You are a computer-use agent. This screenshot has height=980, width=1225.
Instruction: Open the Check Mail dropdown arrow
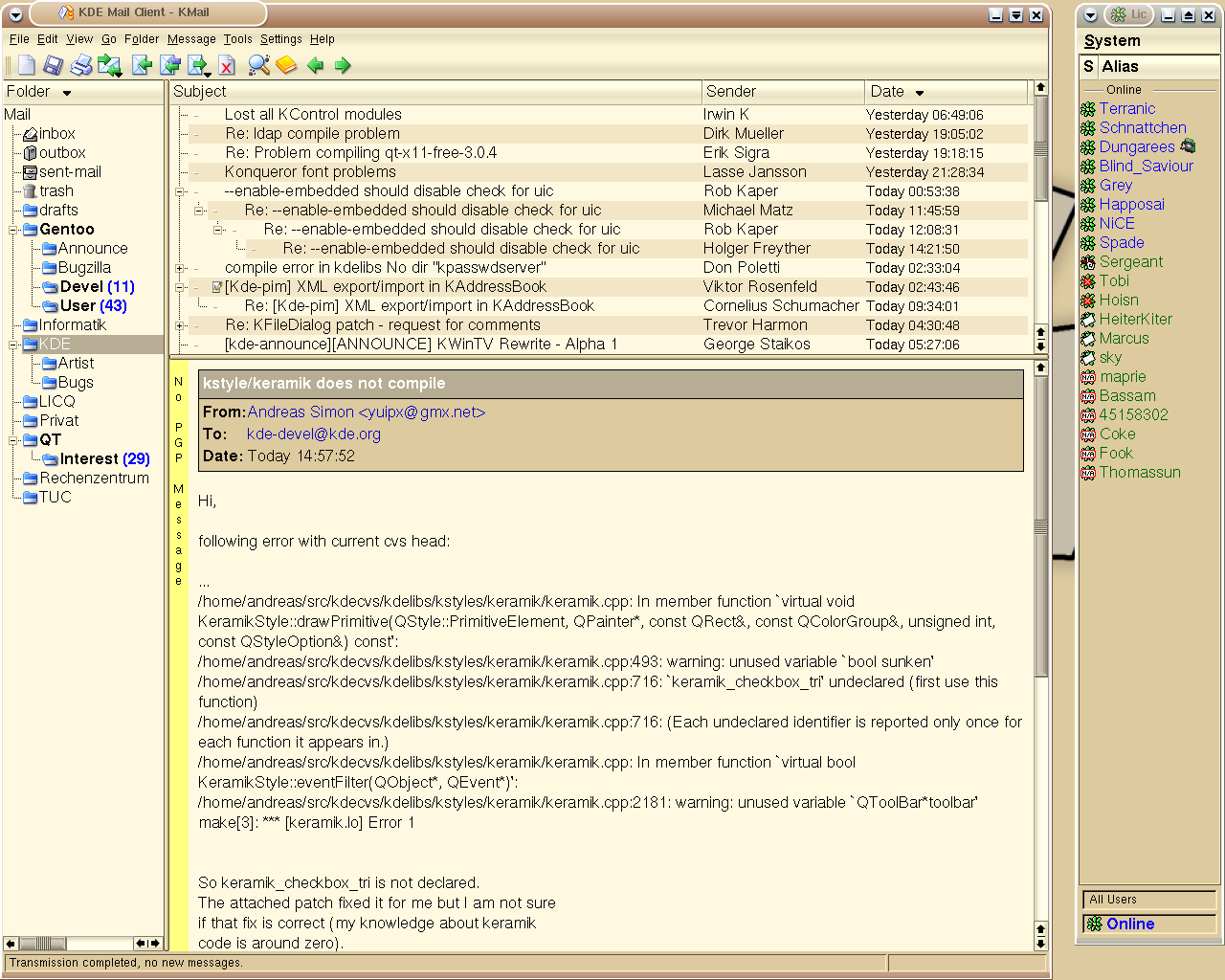coord(119,74)
